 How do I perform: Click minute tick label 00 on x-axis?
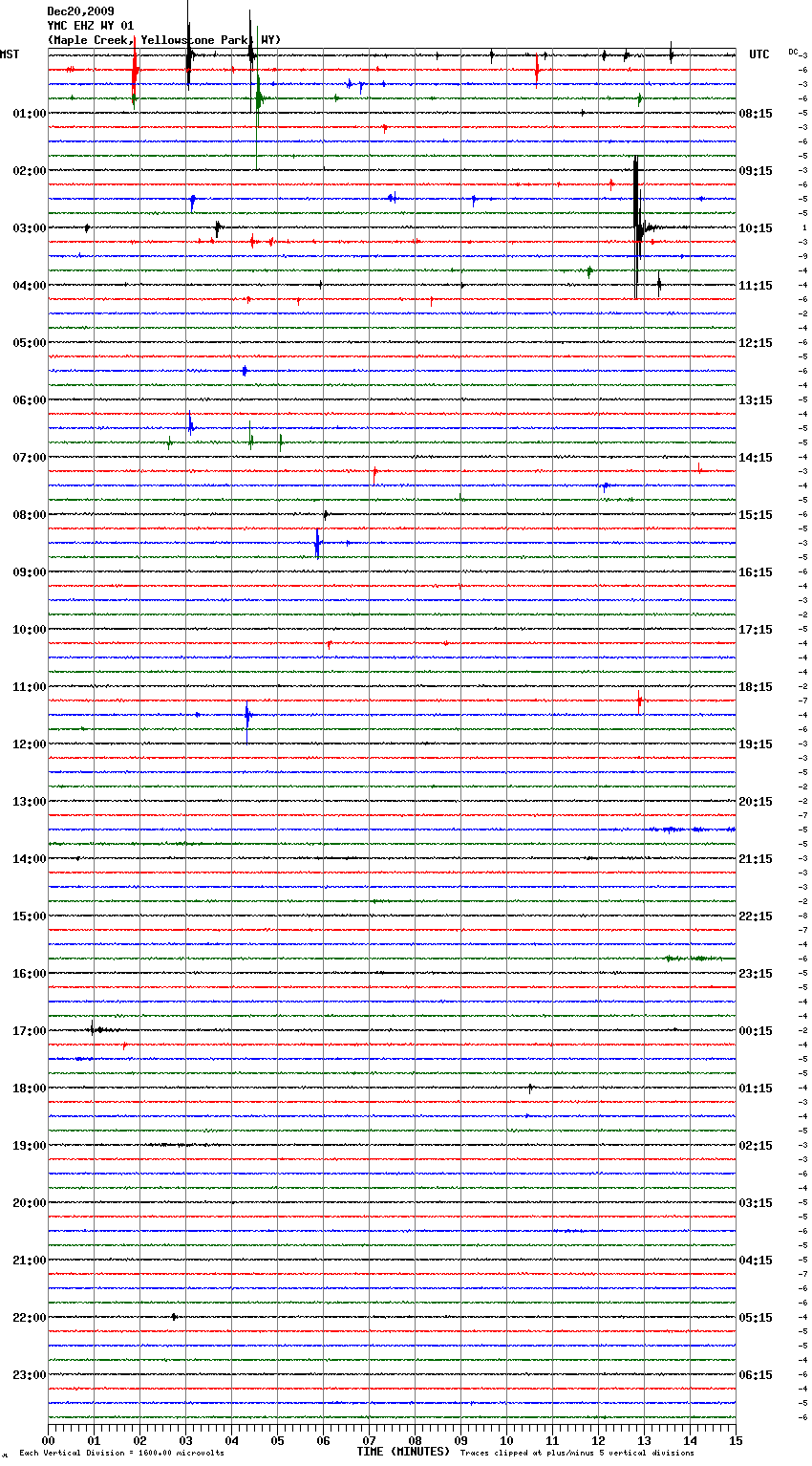pos(48,1440)
